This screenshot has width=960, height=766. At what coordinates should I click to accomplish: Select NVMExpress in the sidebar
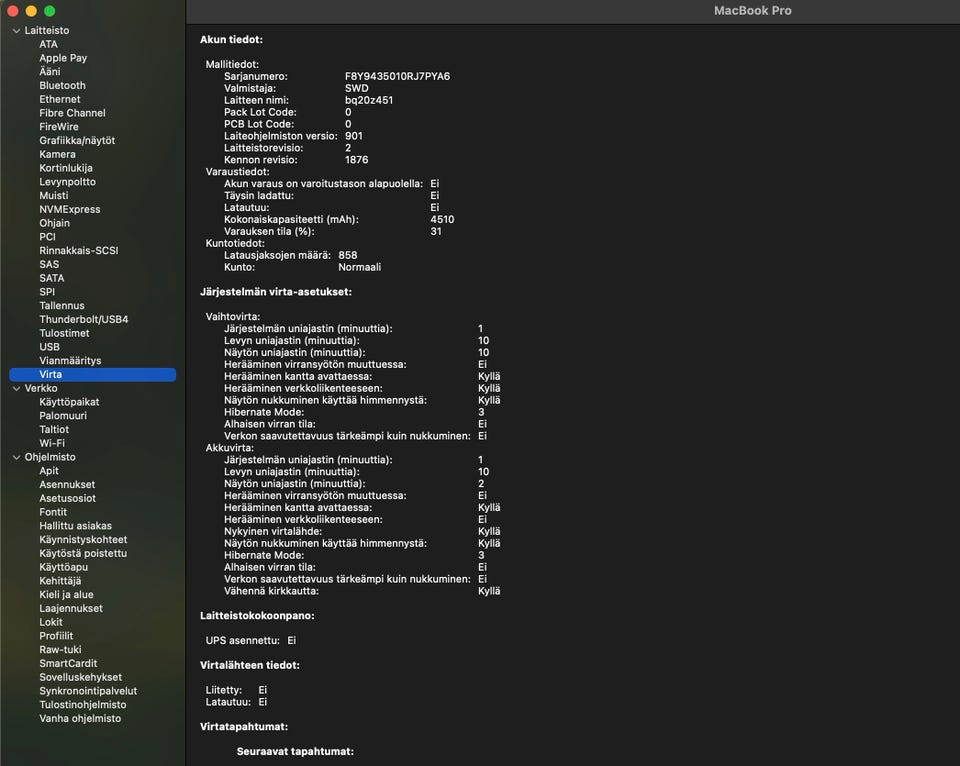[x=70, y=209]
